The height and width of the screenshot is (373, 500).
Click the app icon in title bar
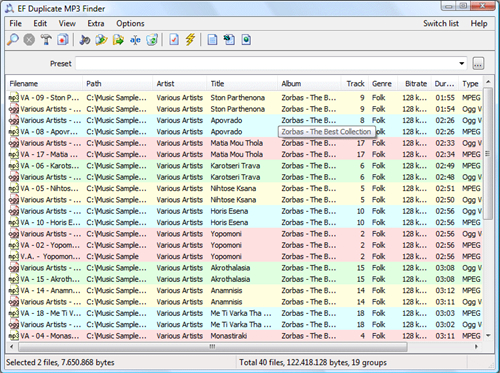click(9, 8)
